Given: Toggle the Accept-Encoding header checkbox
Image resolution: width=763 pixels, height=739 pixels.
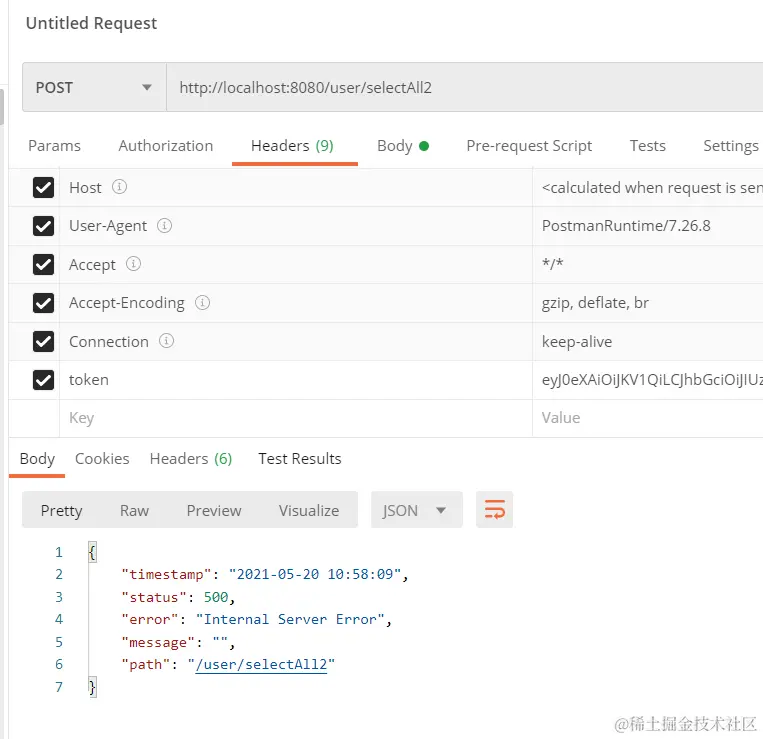Looking at the screenshot, I should click(43, 303).
